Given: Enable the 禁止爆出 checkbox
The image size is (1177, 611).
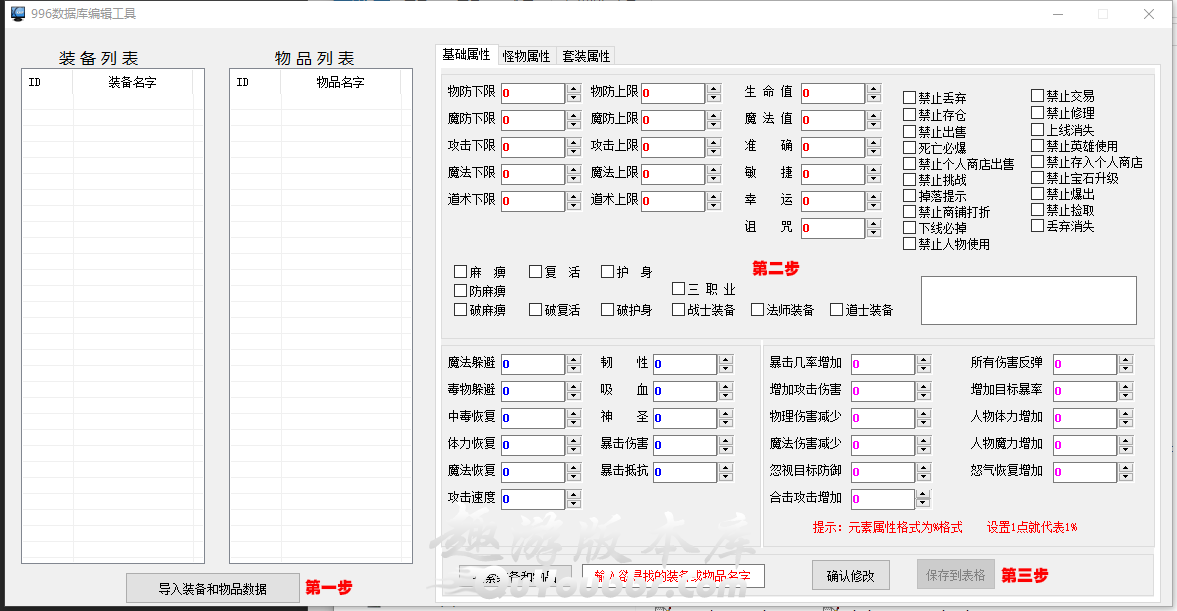Looking at the screenshot, I should tap(1037, 194).
